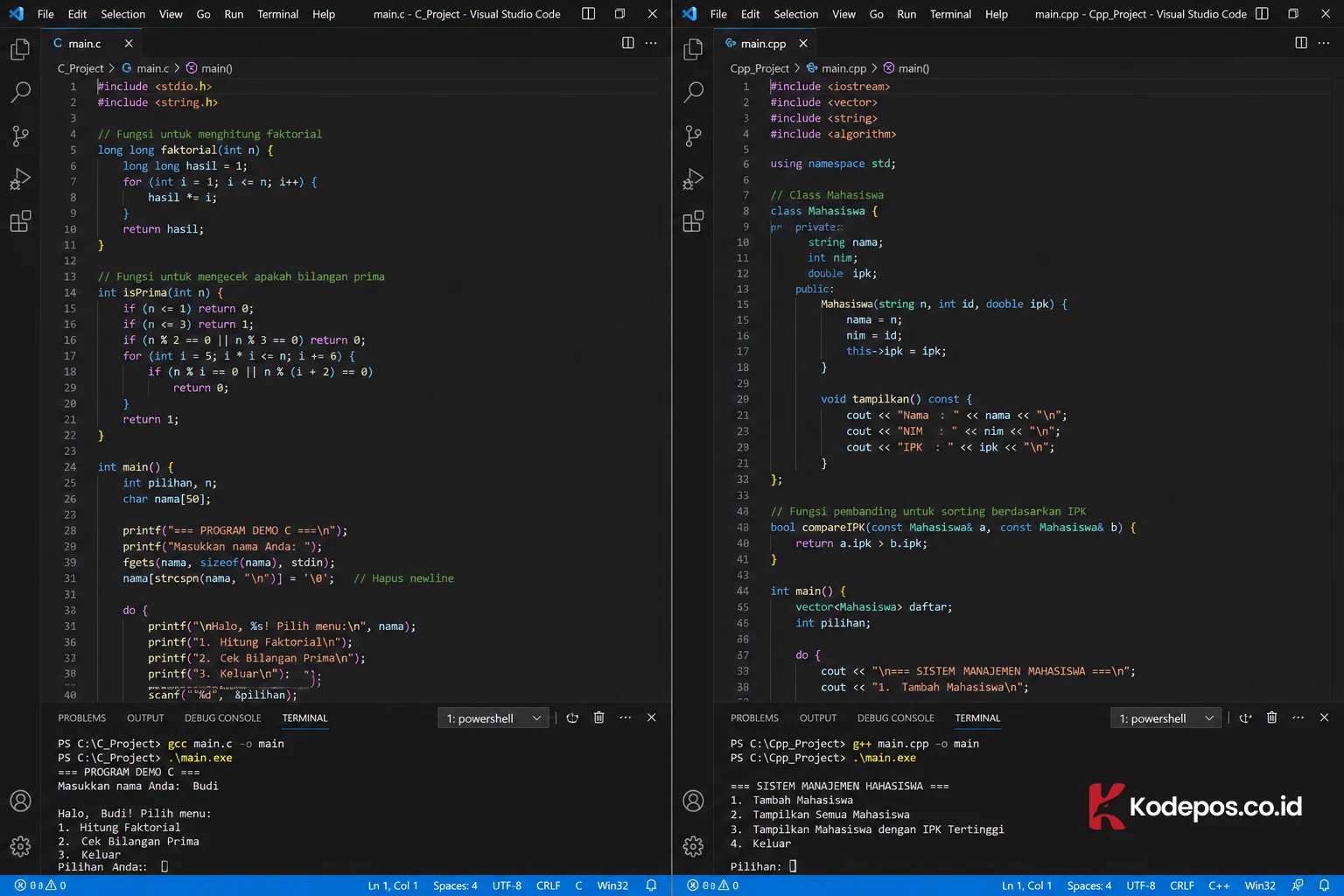The width and height of the screenshot is (1344, 896).
Task: Click UTF-8 encoding in left status bar
Action: [507, 885]
